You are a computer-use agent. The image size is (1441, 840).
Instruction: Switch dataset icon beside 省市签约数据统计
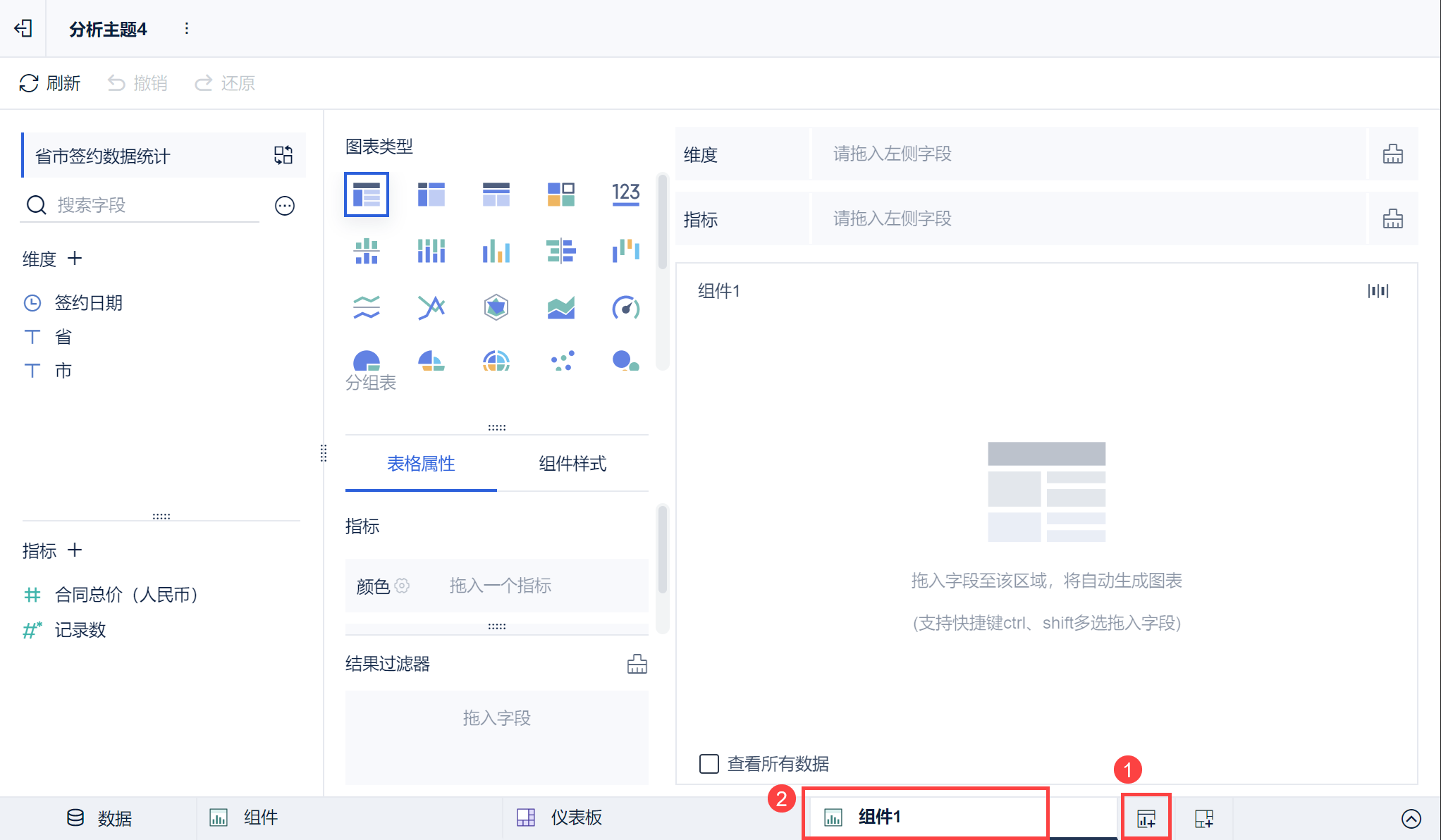click(x=283, y=155)
